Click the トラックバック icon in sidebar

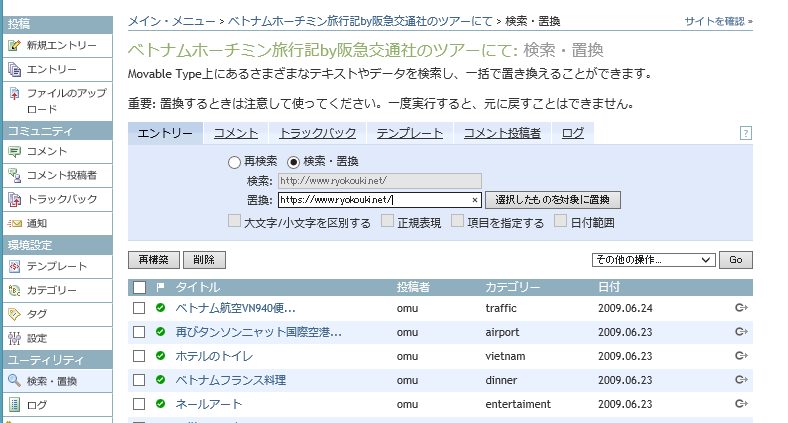[14, 199]
